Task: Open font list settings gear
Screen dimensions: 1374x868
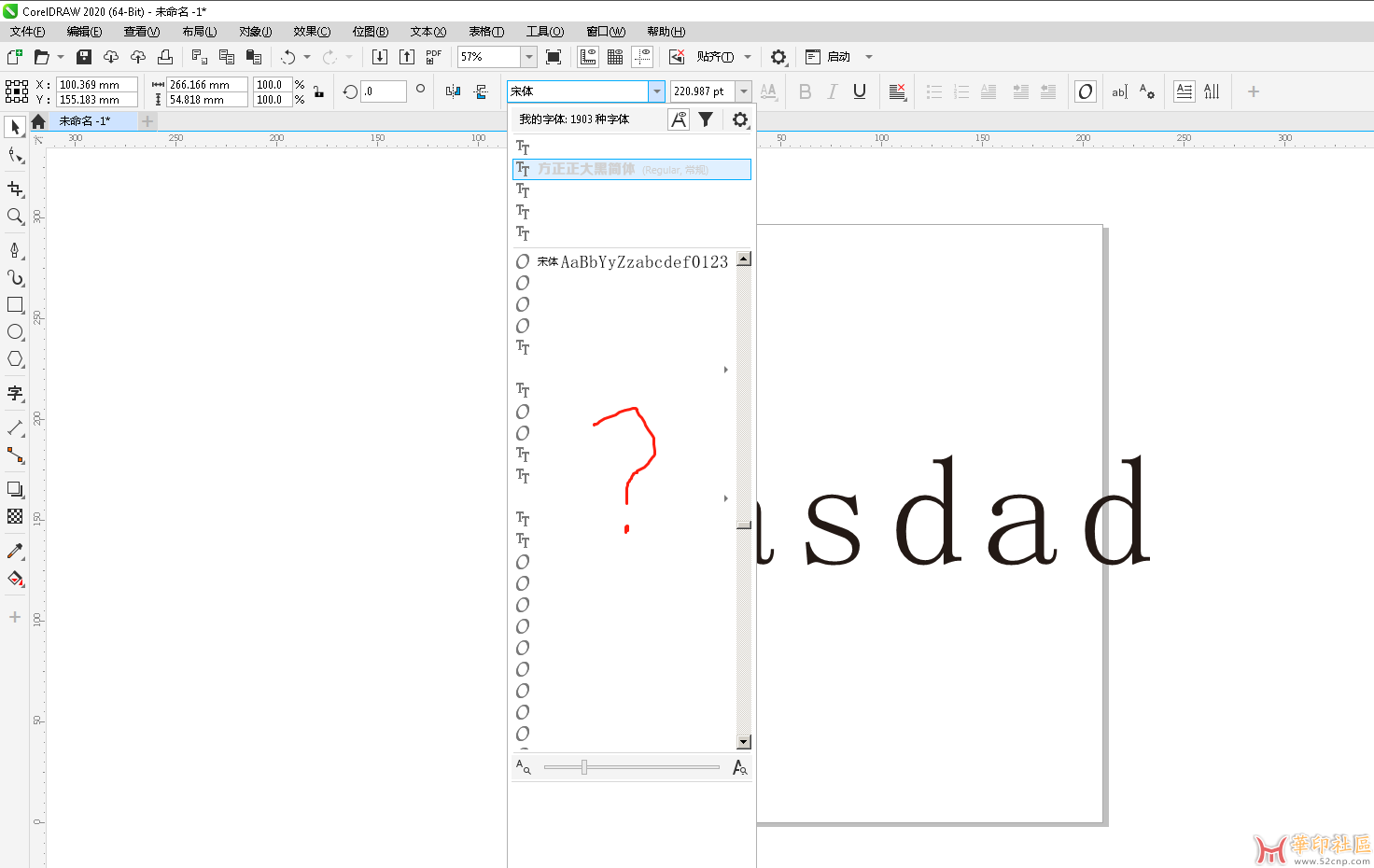Action: (x=740, y=119)
